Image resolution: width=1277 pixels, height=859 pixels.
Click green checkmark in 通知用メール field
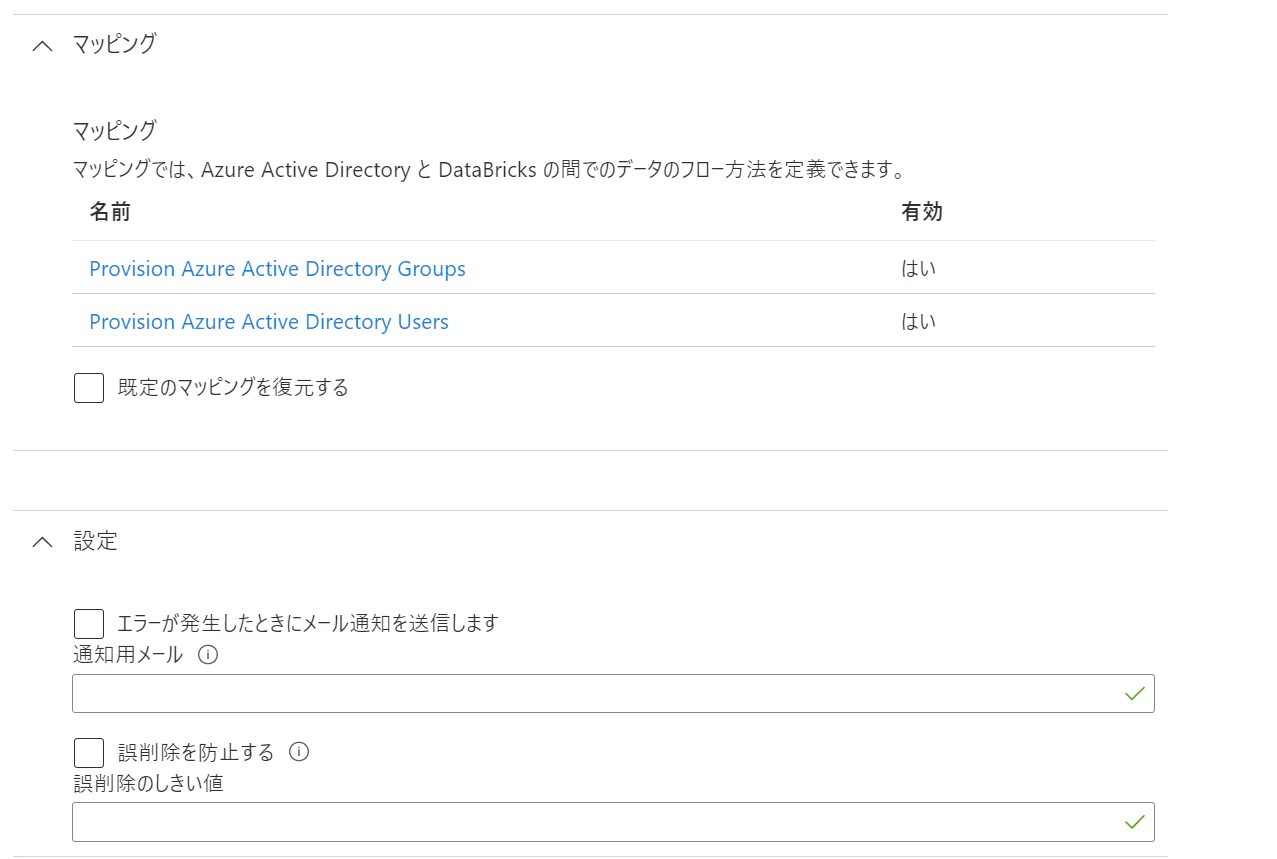click(1134, 694)
